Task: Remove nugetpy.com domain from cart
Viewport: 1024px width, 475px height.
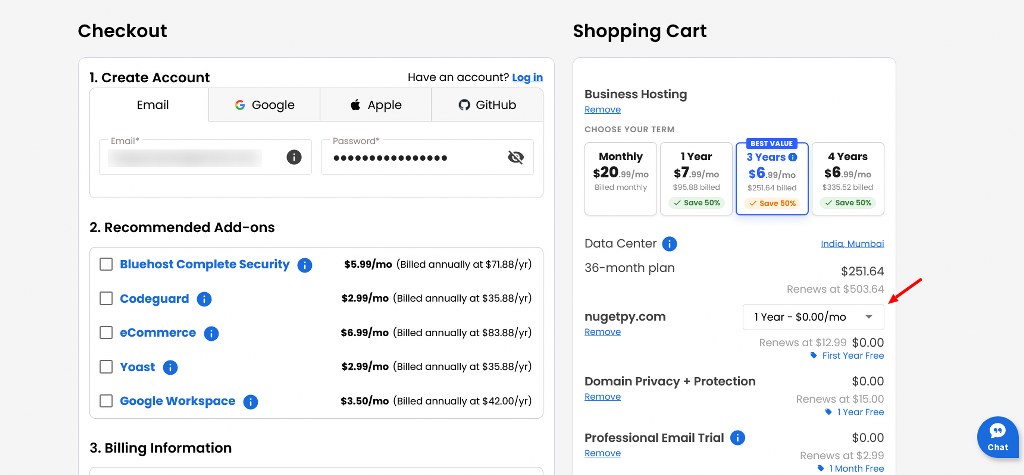Action: [602, 331]
